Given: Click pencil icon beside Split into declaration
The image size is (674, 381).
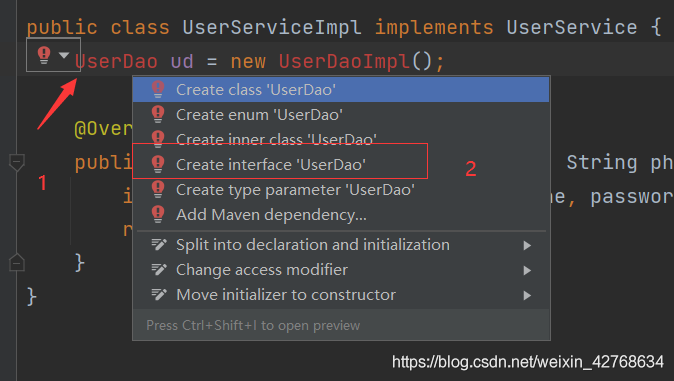Looking at the screenshot, I should [159, 245].
